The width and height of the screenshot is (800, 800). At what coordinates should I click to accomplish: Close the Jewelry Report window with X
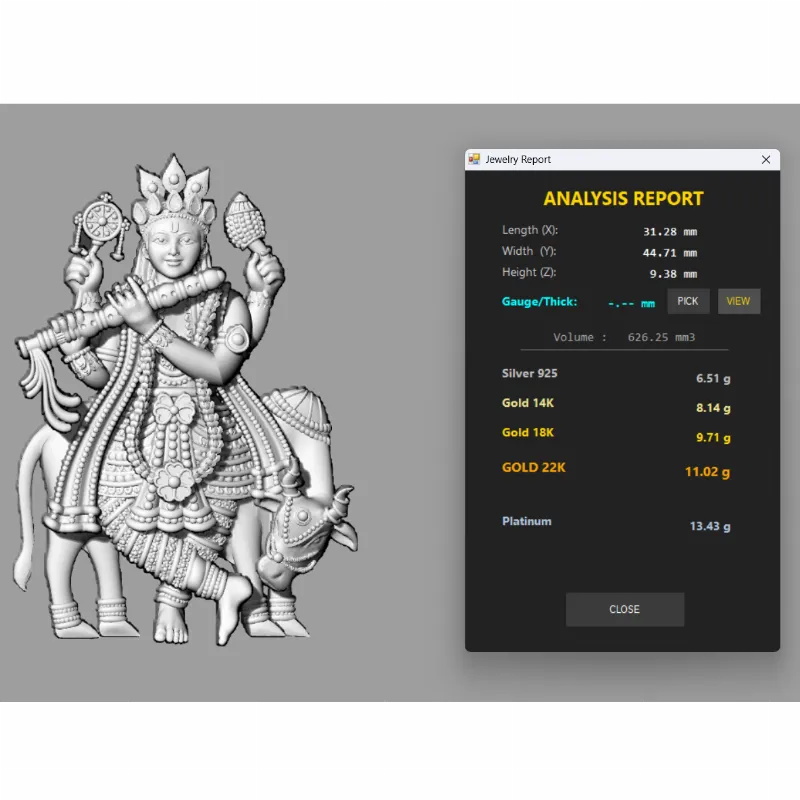[x=766, y=160]
